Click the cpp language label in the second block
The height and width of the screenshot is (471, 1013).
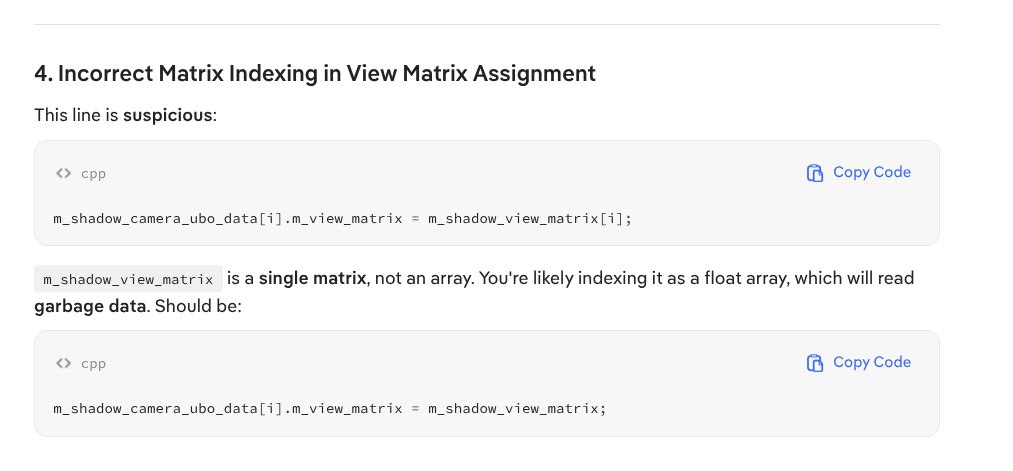[93, 363]
